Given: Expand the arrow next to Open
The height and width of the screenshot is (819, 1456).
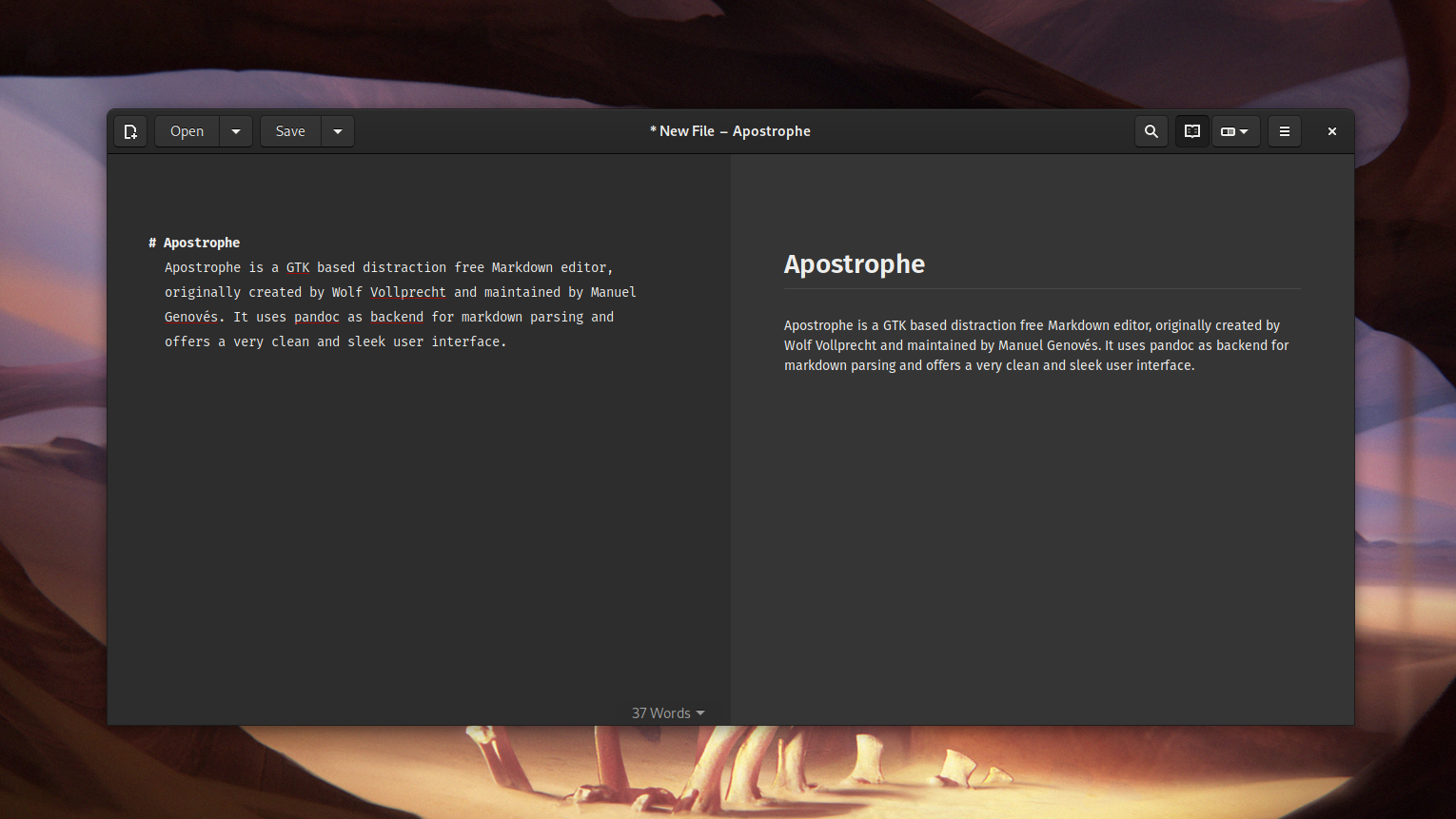Looking at the screenshot, I should pyautogui.click(x=236, y=131).
